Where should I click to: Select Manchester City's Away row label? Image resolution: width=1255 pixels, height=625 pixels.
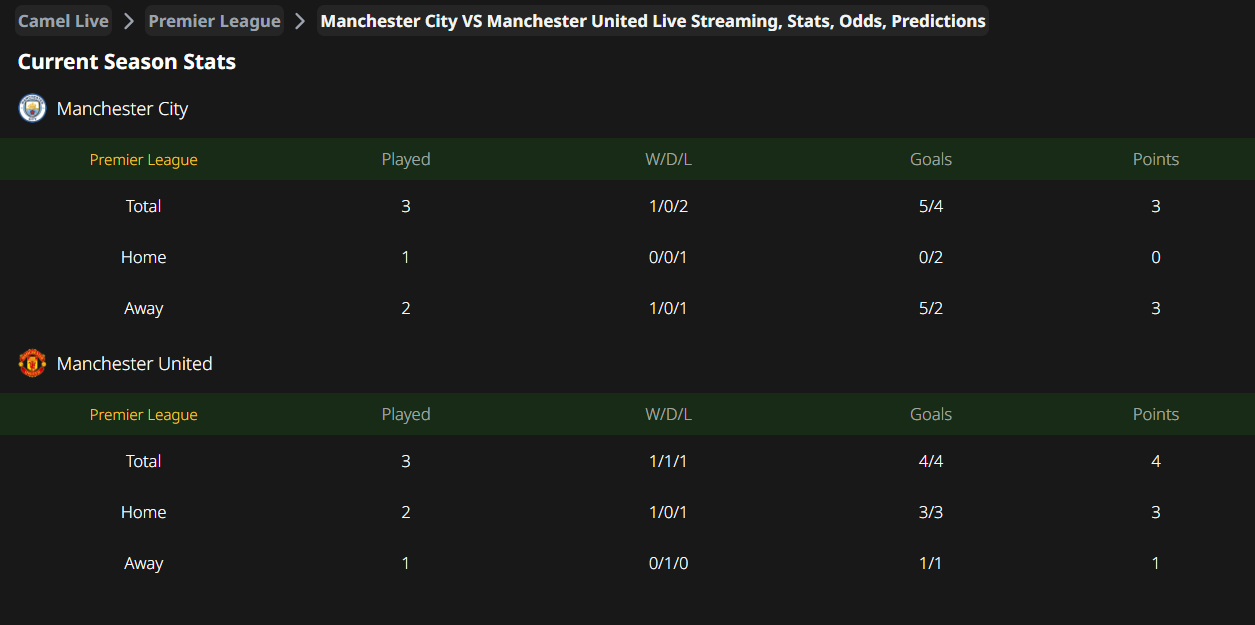point(143,308)
